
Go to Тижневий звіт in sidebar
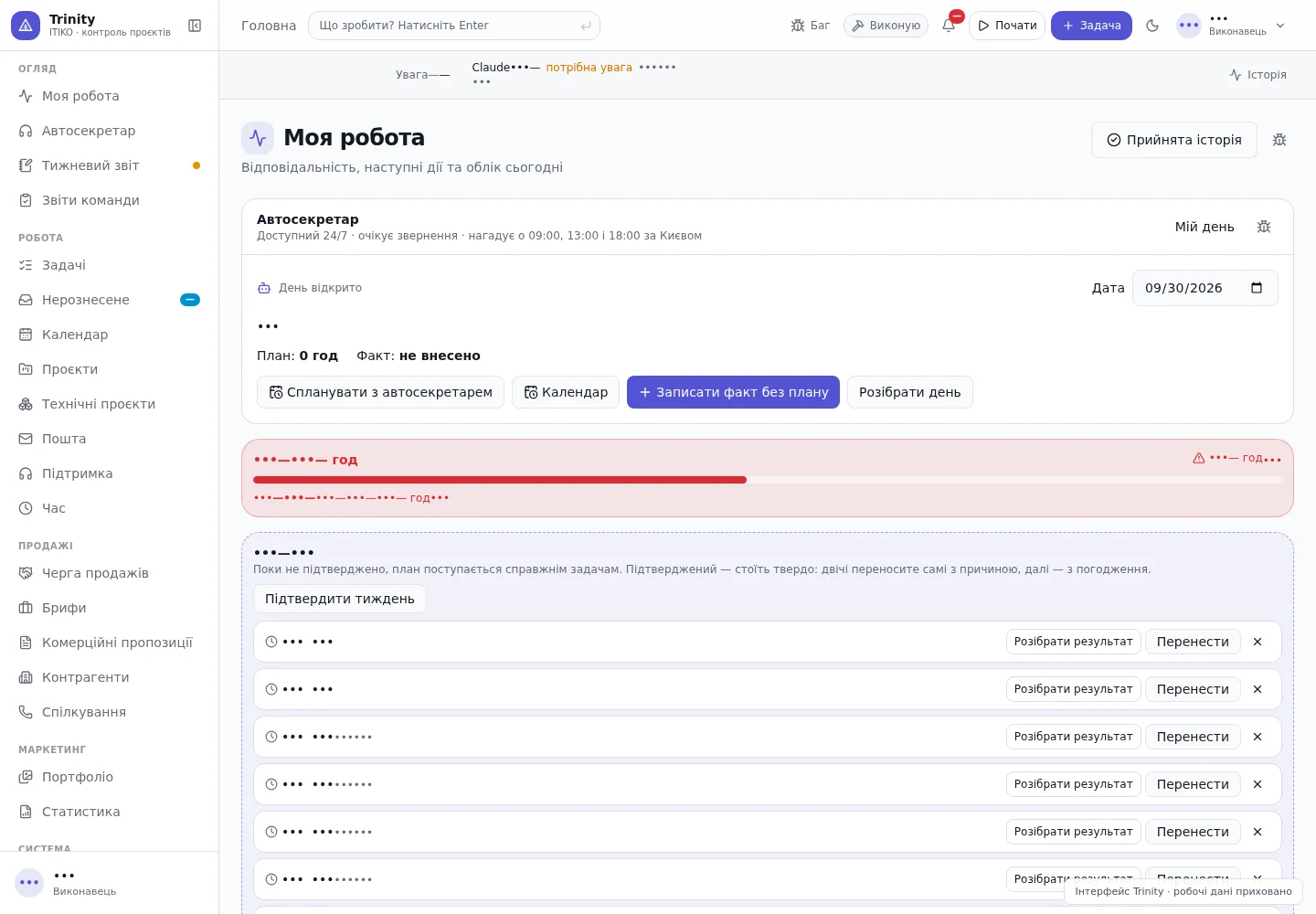[x=110, y=165]
